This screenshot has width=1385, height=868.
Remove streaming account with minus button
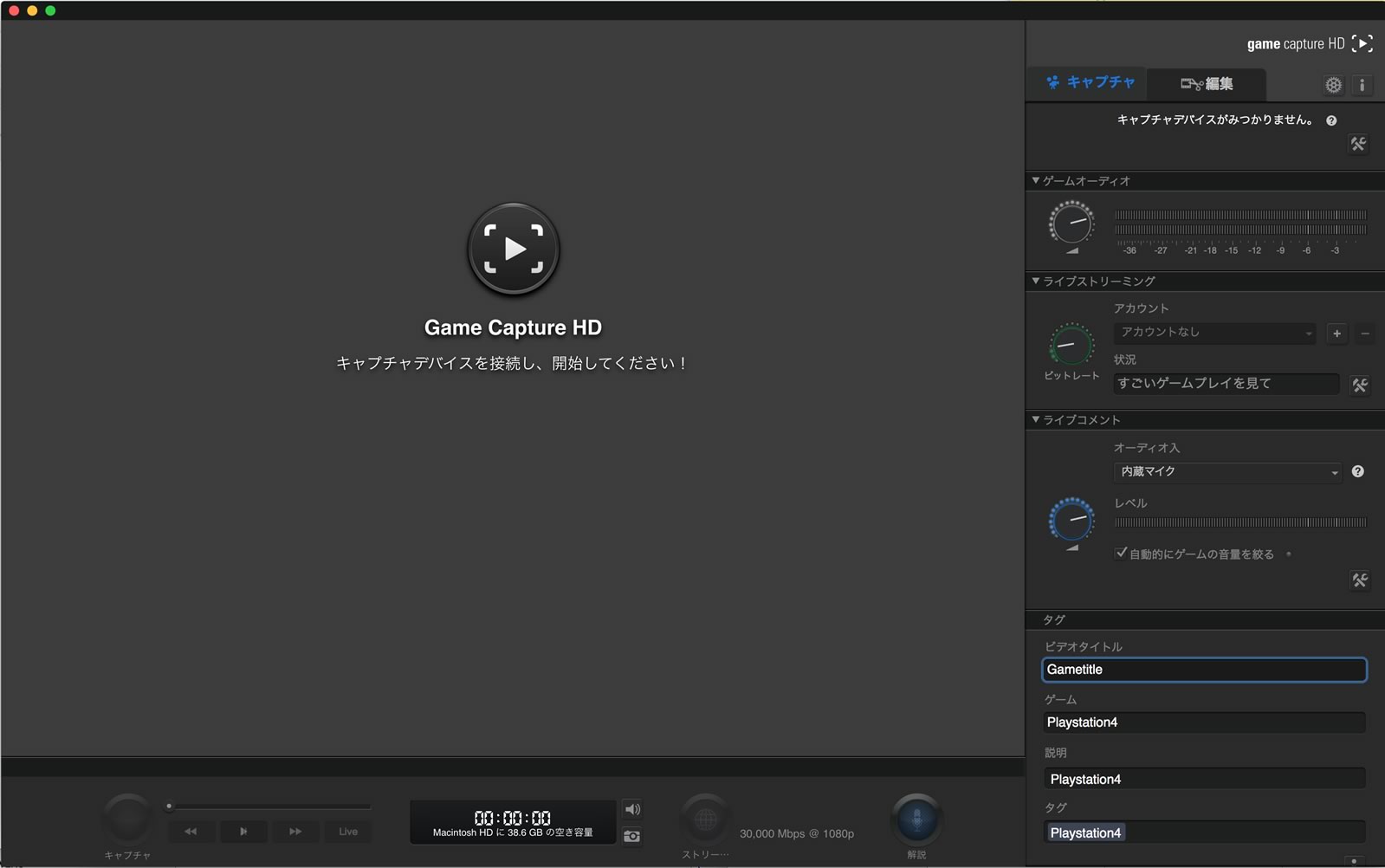point(1365,334)
